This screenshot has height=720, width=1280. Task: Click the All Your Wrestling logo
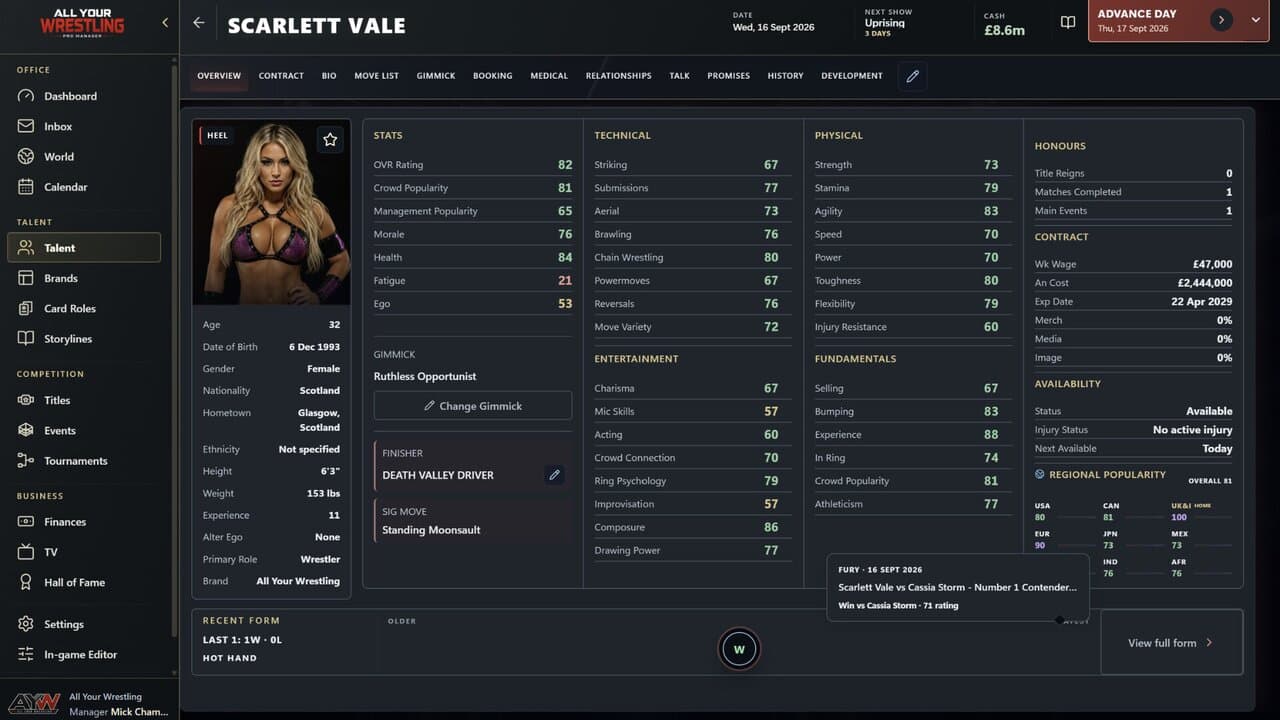82,22
